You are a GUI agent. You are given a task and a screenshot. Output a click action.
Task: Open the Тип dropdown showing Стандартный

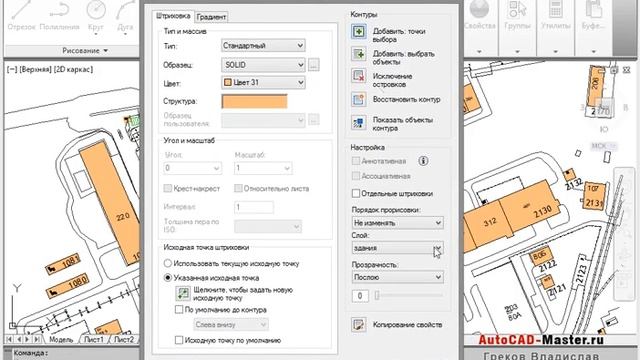click(x=263, y=45)
